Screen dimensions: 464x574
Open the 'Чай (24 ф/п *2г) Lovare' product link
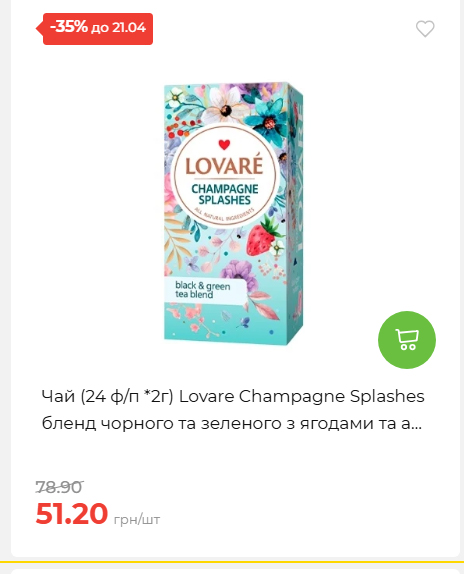coord(233,396)
